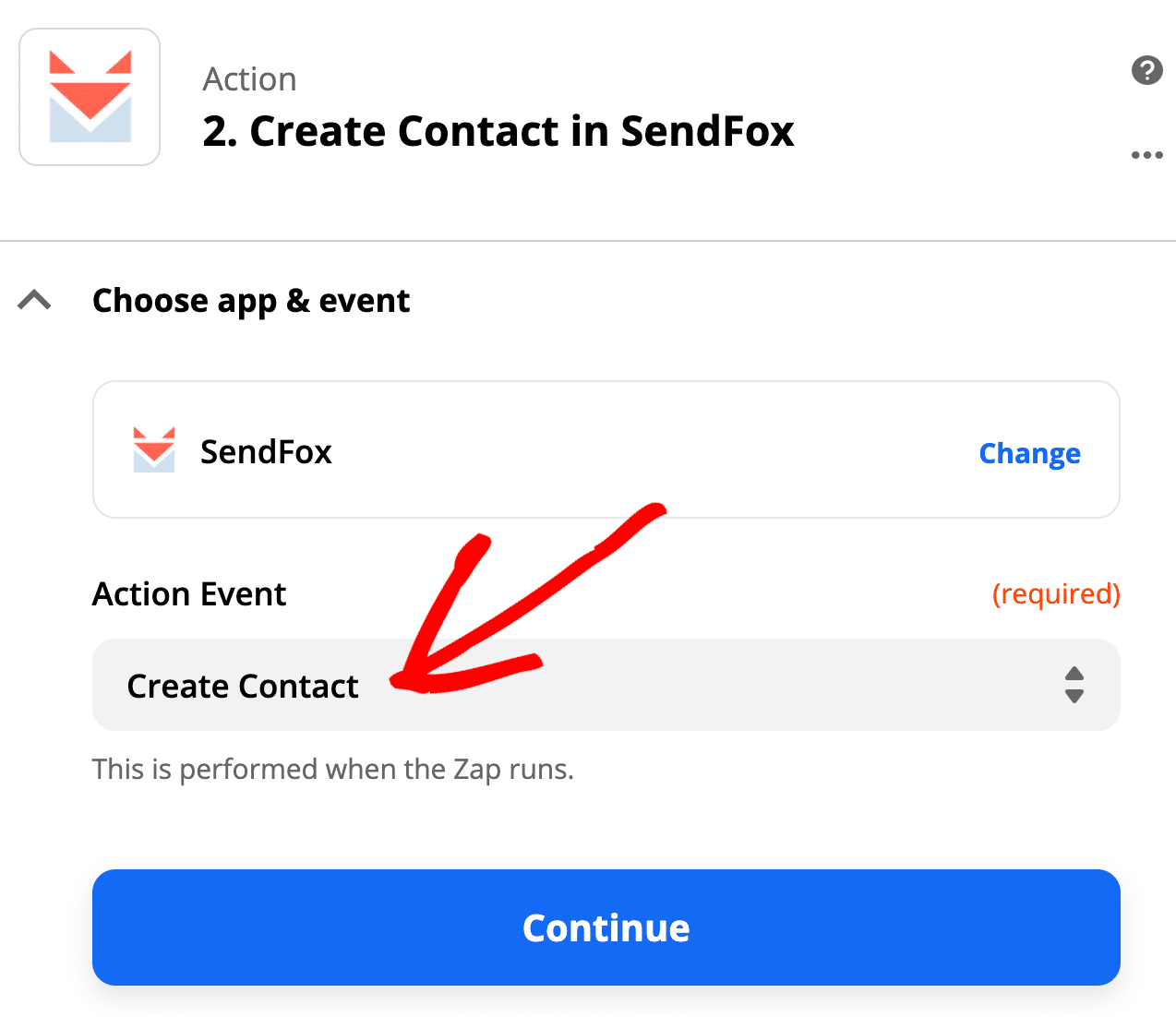Click the SendFox app name text
Screen dimensions: 1176x1017
pos(266,451)
